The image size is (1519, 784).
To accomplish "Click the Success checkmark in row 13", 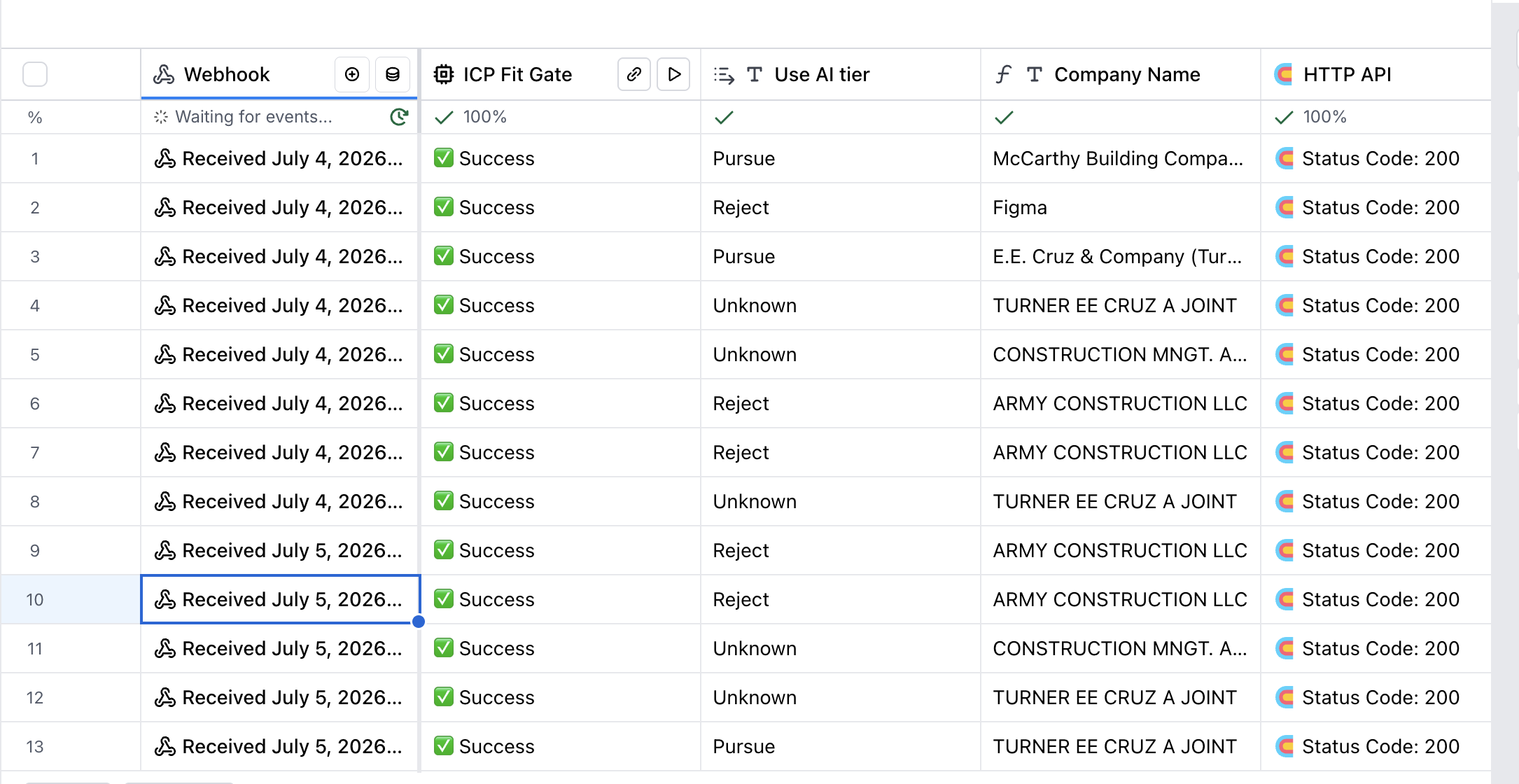I will tap(443, 746).
